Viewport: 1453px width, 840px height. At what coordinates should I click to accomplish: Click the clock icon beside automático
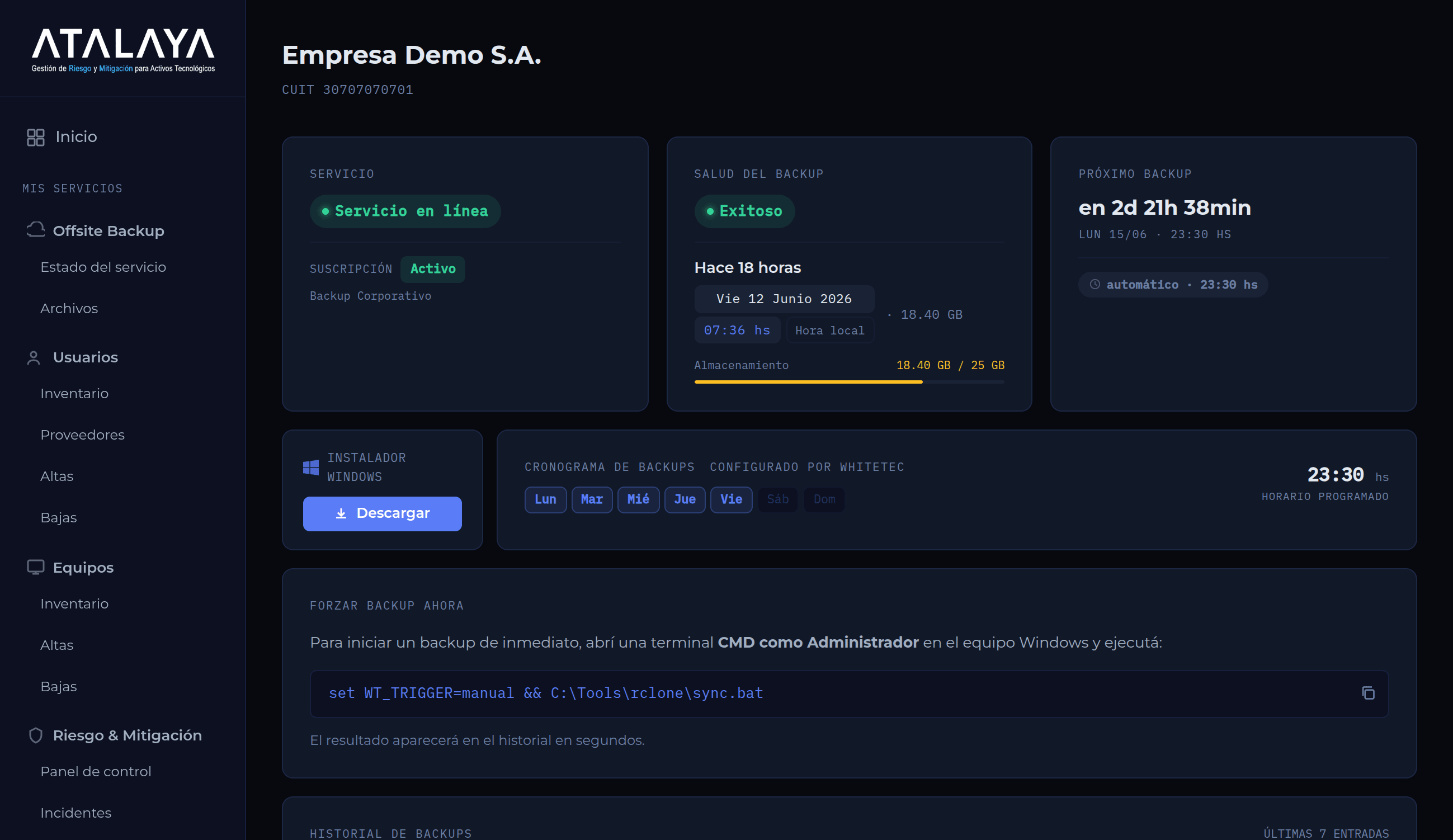[1095, 284]
